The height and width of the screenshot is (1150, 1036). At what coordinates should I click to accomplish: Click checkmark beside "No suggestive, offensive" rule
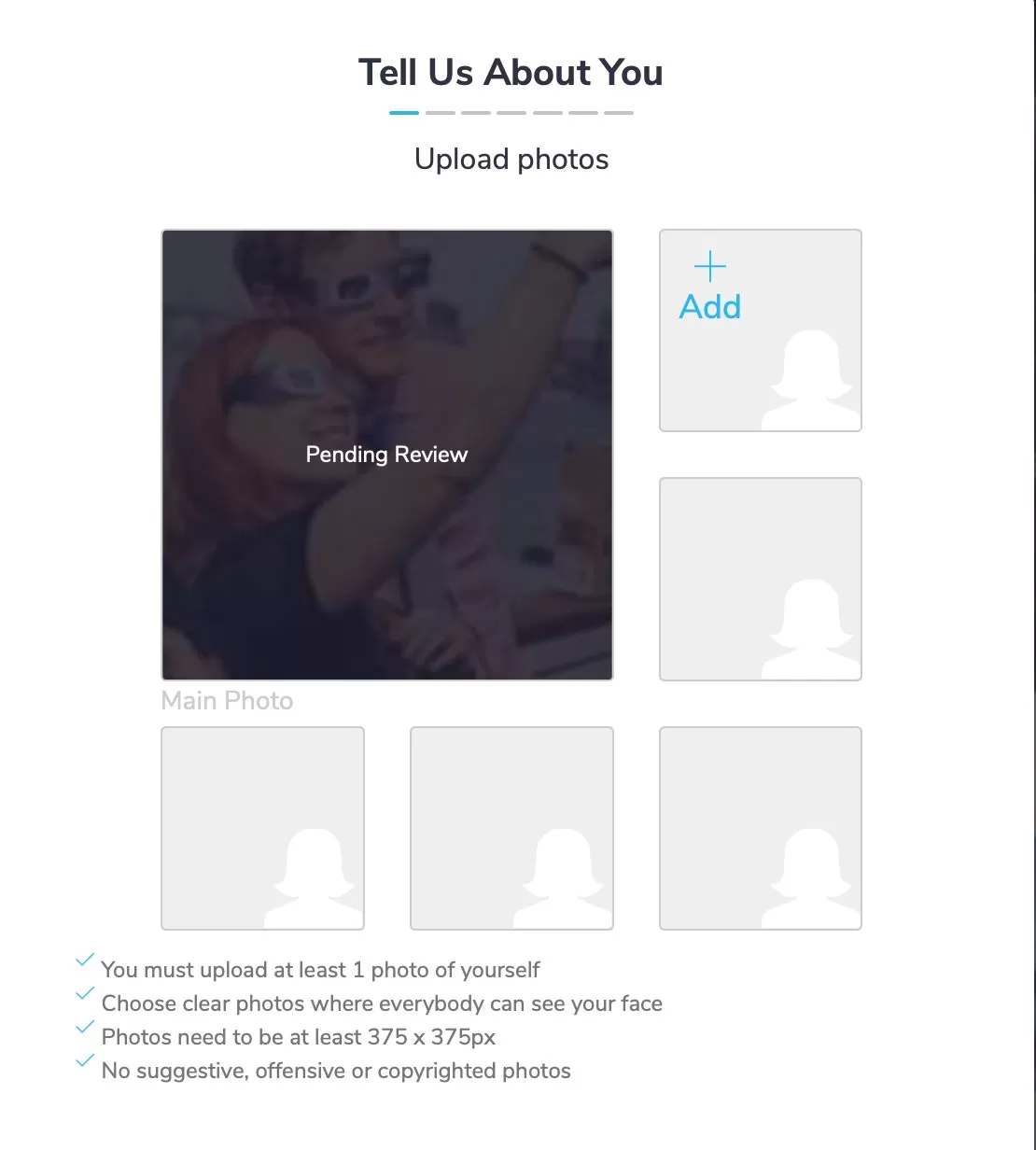(x=85, y=1060)
